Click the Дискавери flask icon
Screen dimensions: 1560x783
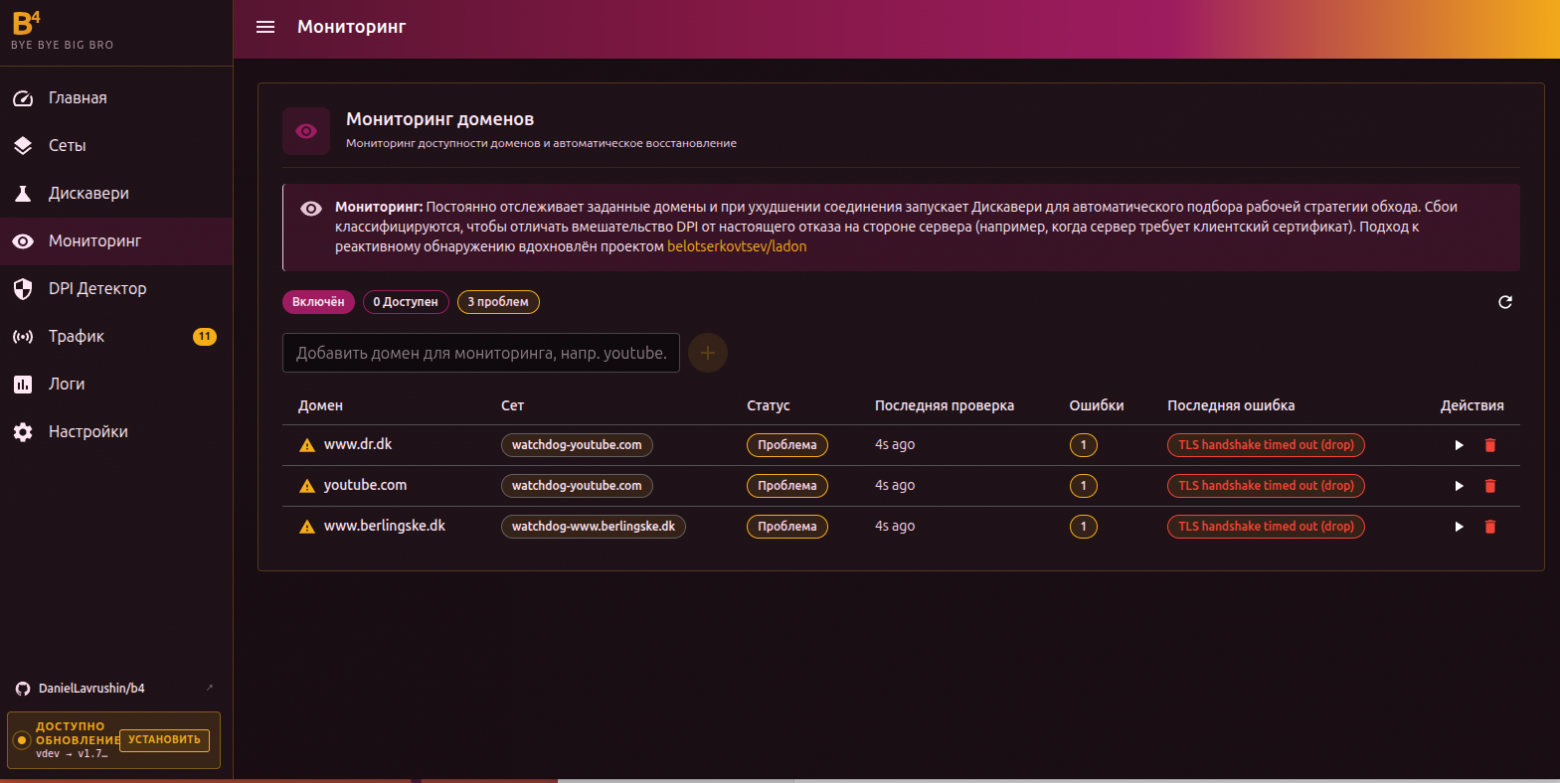(23, 193)
